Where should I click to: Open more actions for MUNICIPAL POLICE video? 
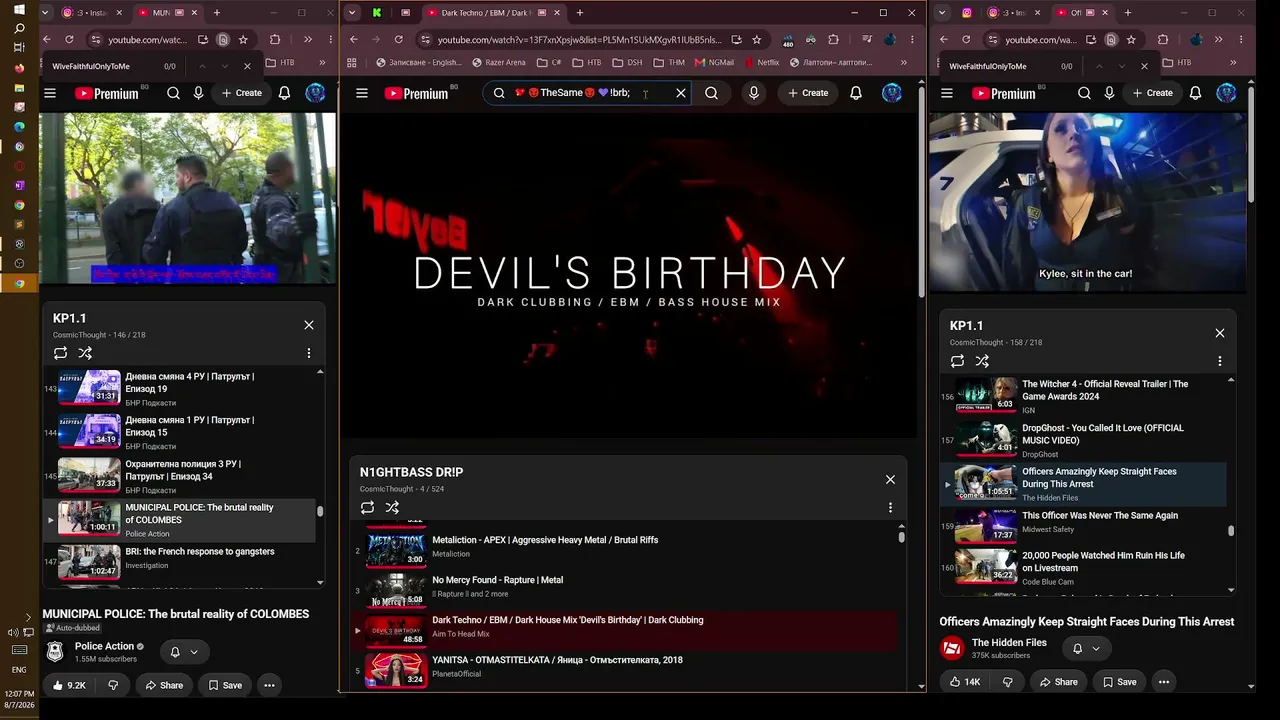pyautogui.click(x=269, y=685)
